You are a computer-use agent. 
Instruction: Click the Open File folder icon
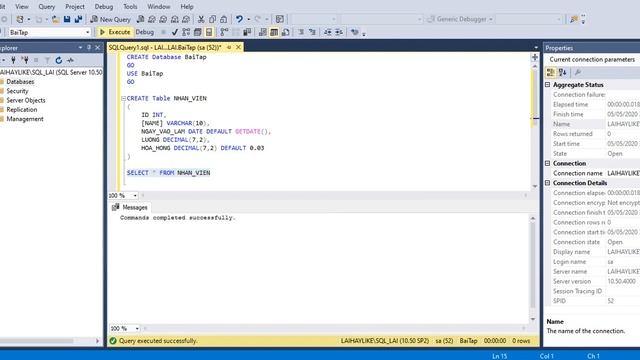click(56, 19)
